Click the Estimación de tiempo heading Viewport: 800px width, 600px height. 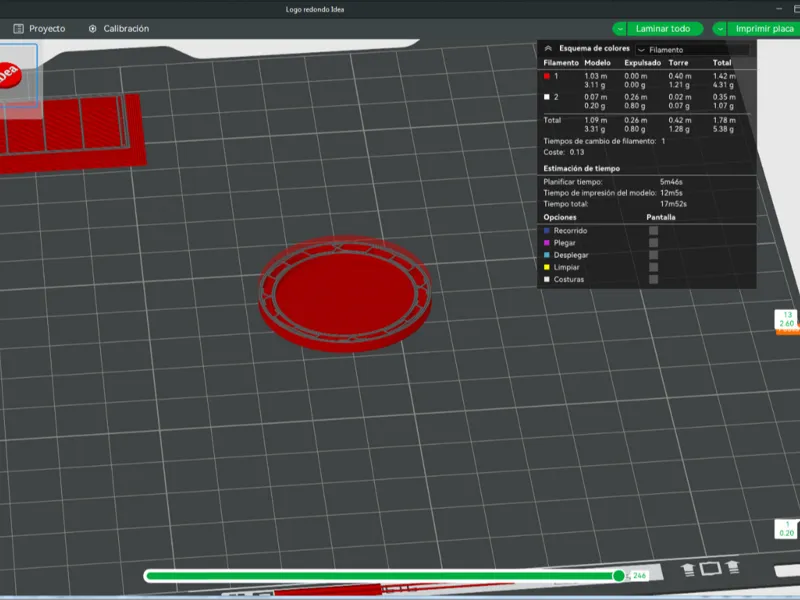(x=582, y=168)
